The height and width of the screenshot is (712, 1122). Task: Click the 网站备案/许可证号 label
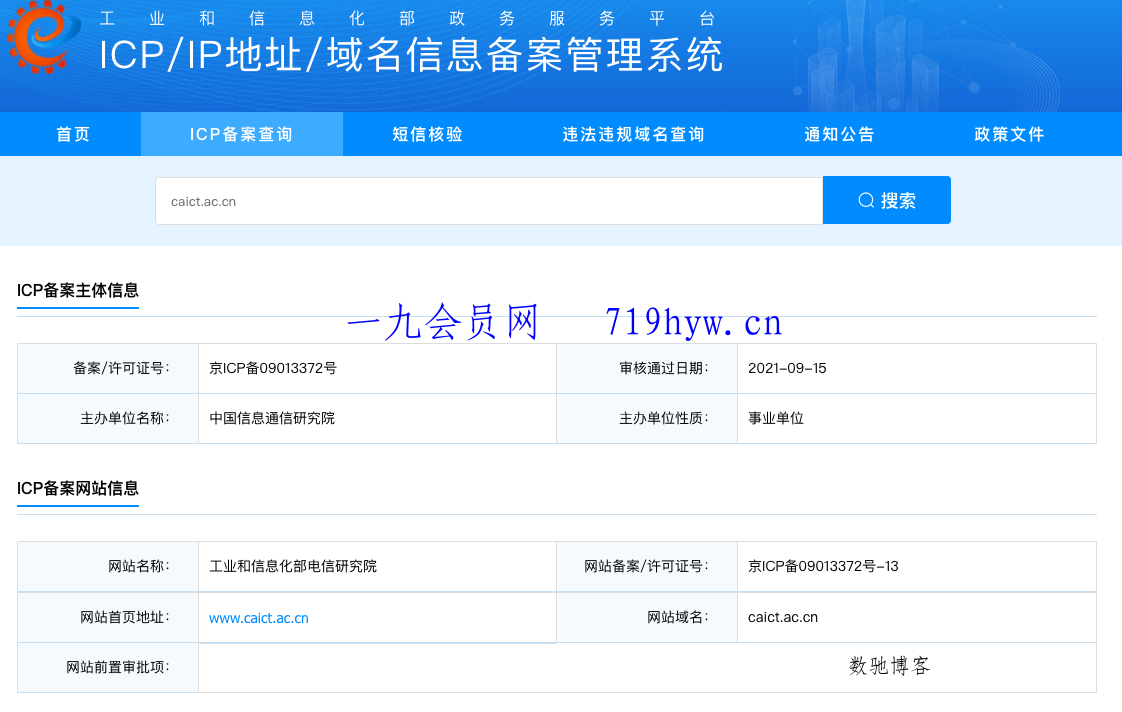point(646,567)
